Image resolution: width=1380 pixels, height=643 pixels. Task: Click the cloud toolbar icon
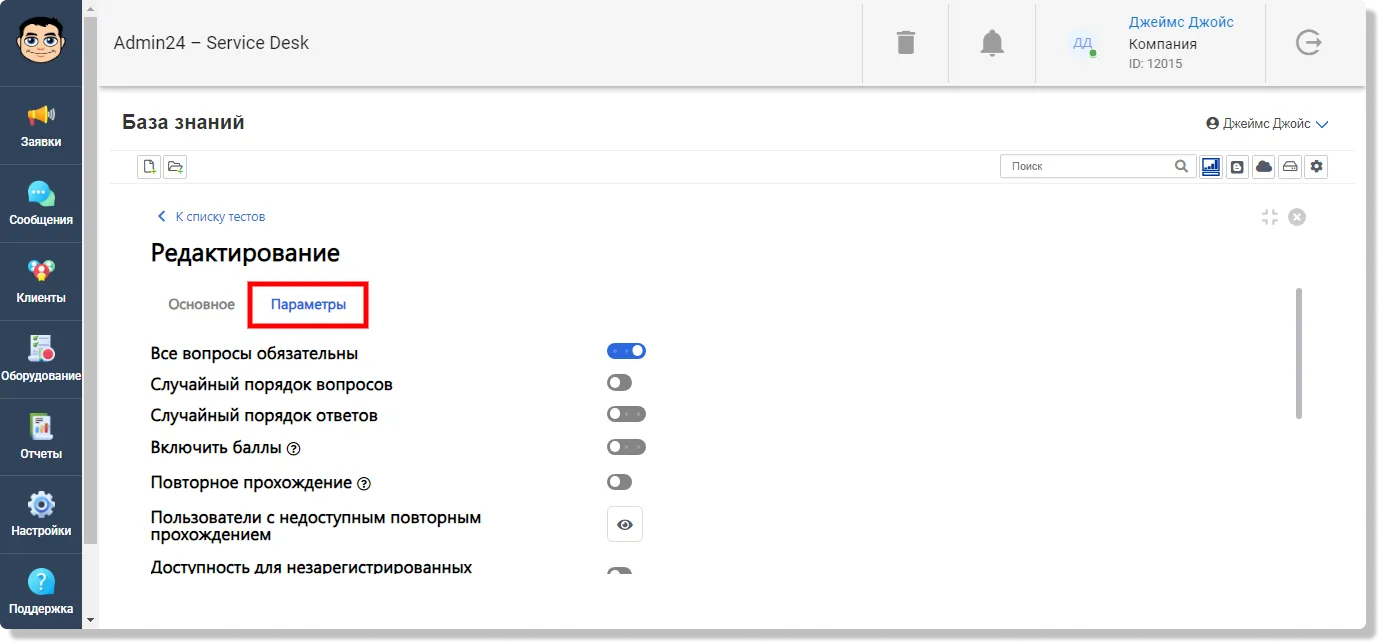(1264, 167)
